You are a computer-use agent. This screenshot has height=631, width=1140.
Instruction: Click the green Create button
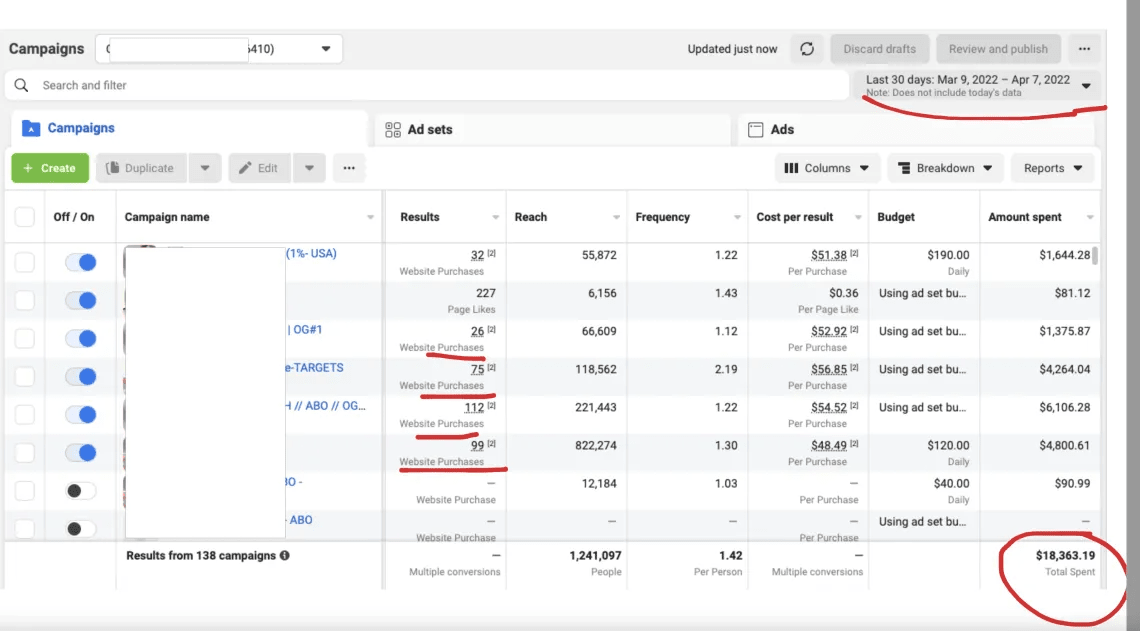coord(50,168)
